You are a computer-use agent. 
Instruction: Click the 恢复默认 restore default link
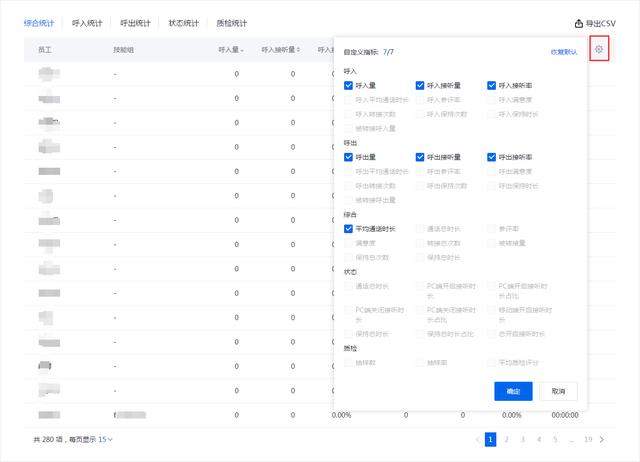564,52
